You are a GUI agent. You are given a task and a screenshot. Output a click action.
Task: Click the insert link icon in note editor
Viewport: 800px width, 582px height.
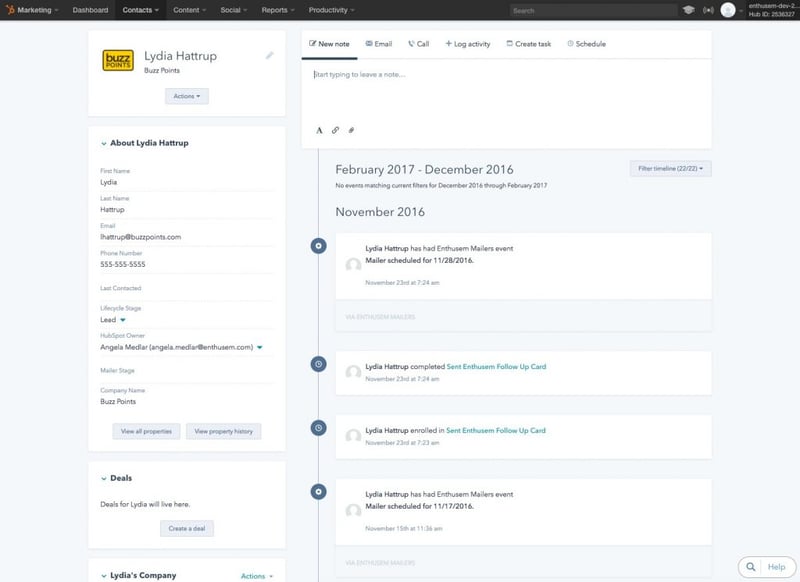coord(335,130)
